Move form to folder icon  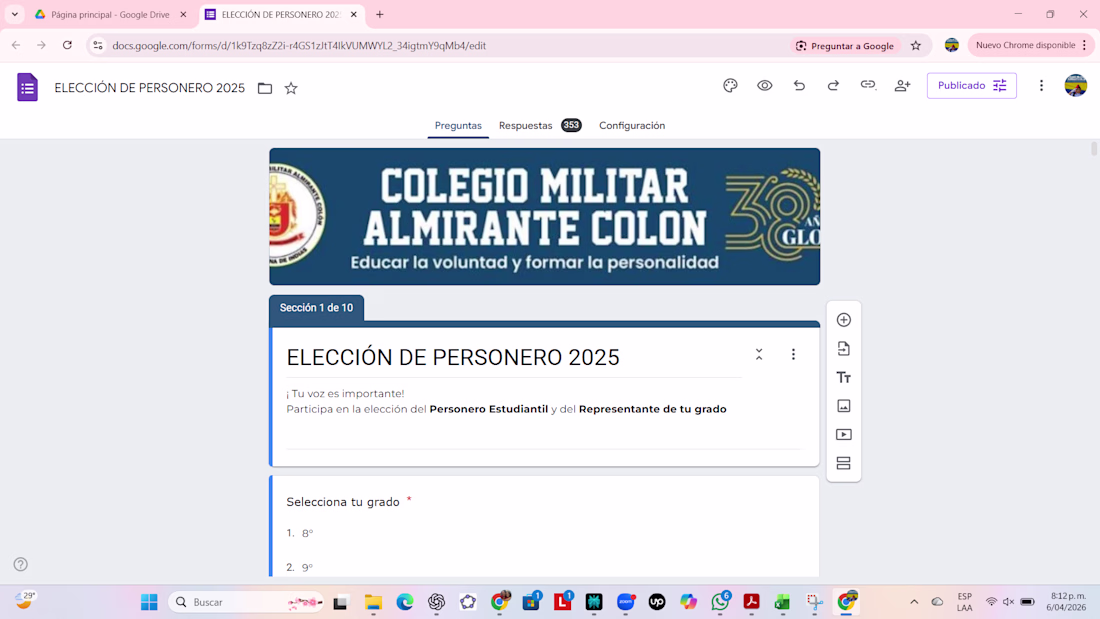click(265, 88)
